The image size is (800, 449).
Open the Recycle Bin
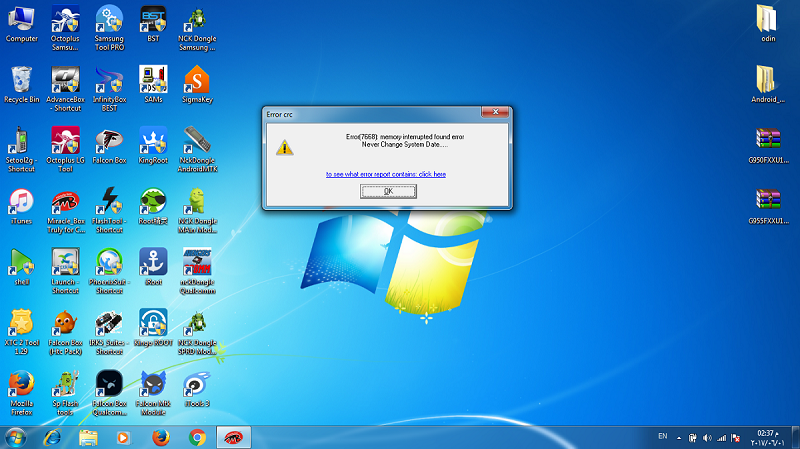[21, 85]
